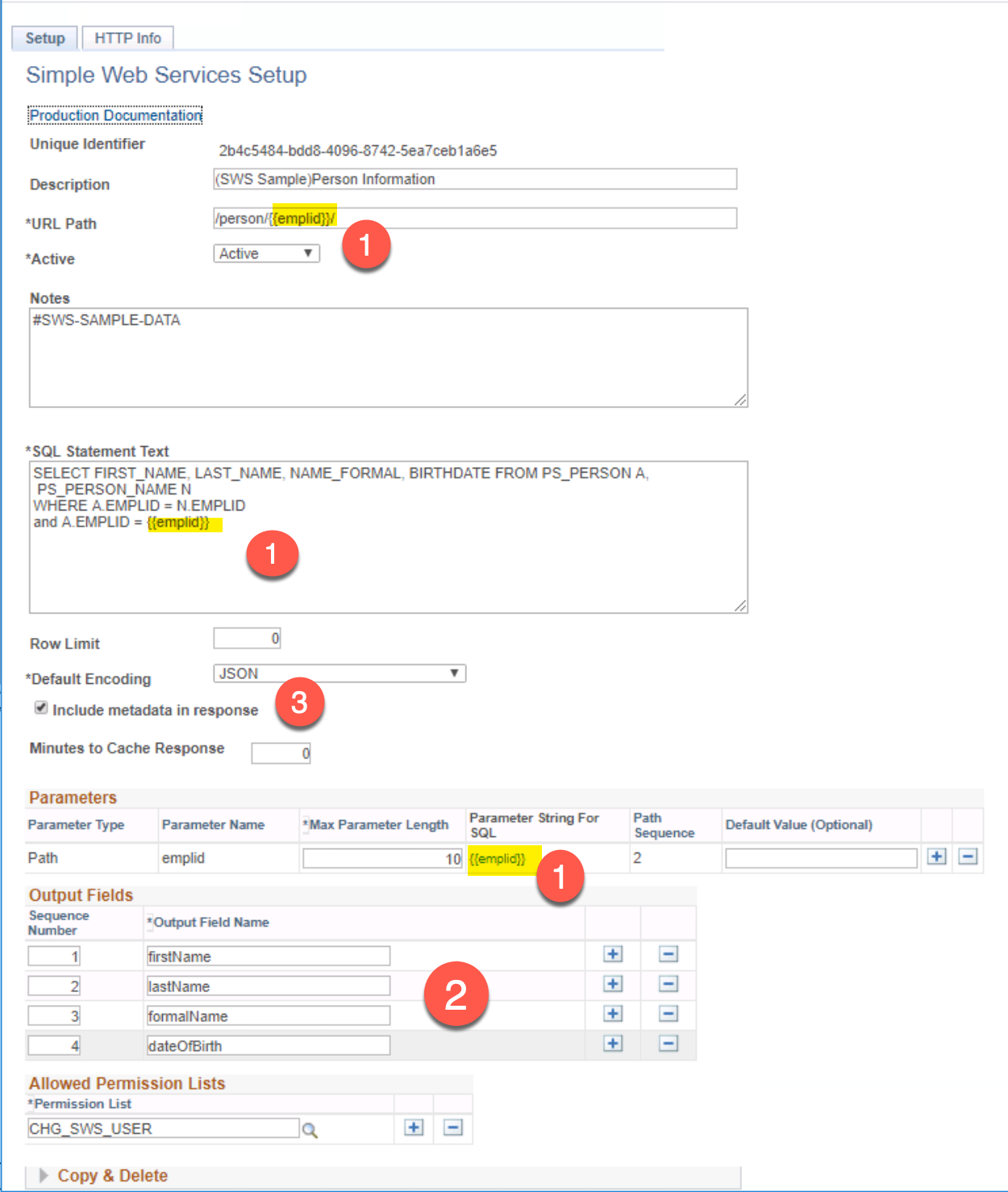The height and width of the screenshot is (1192, 1008).
Task: Click the Default Value (Optional) field
Action: (x=821, y=858)
